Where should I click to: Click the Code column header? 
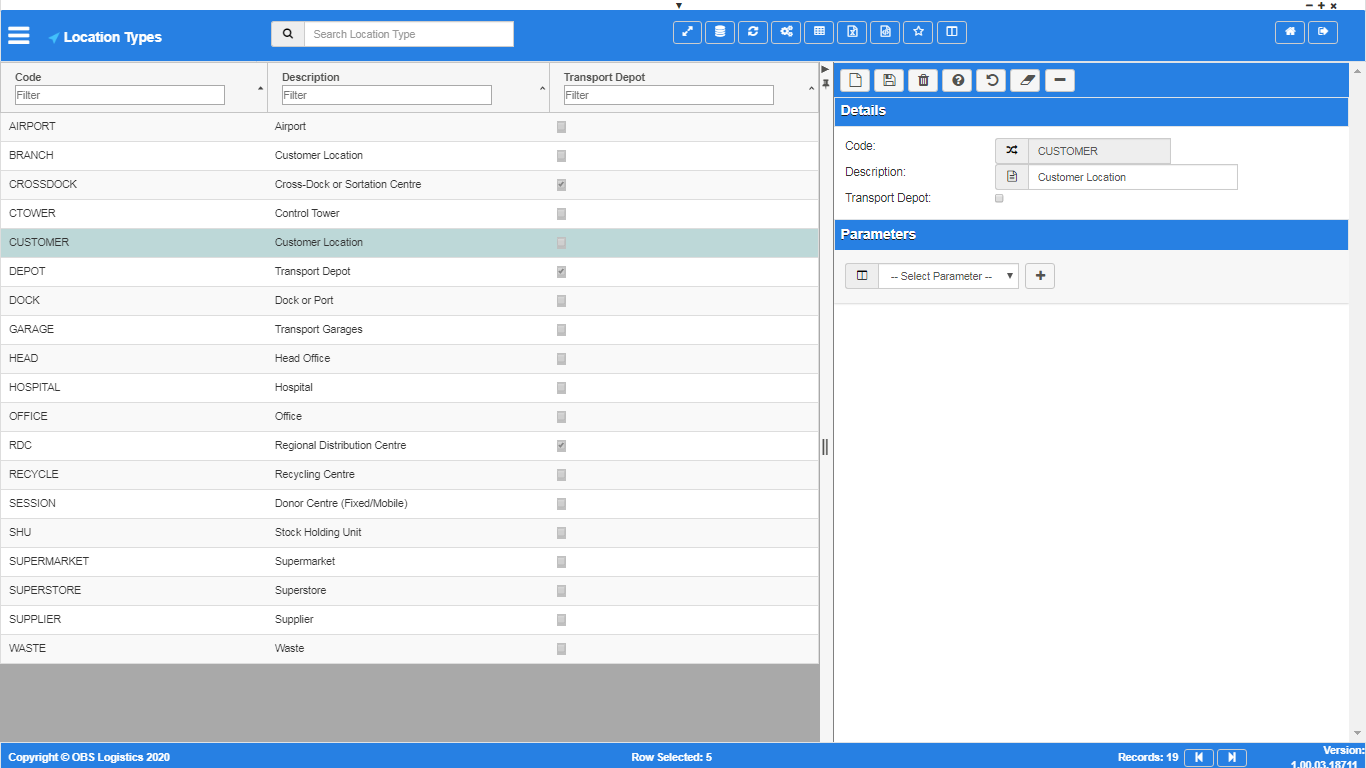[x=29, y=77]
